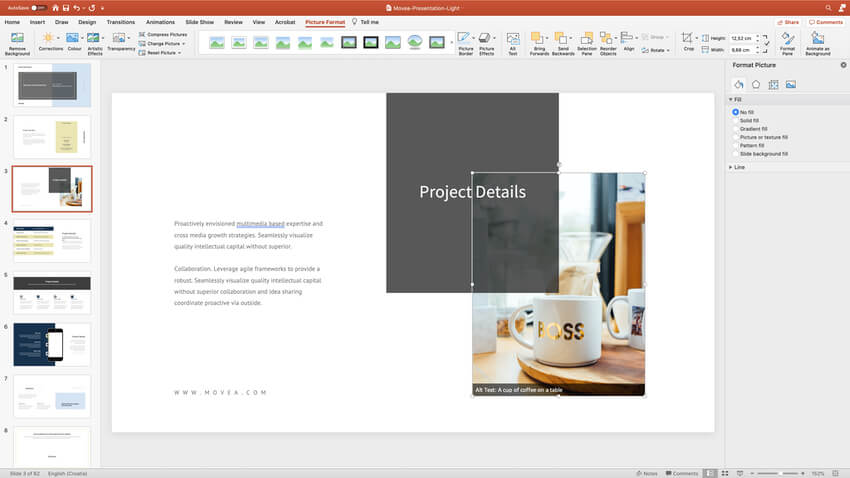
Task: Click Animate as Background icon
Action: point(817,42)
